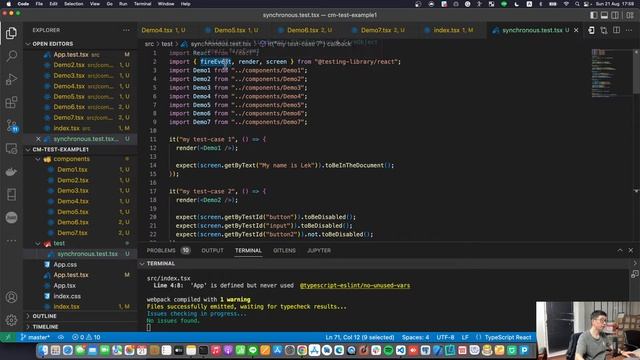Screen dimensions: 640x360
Task: Click LF end of line setting
Action: (x=465, y=337)
